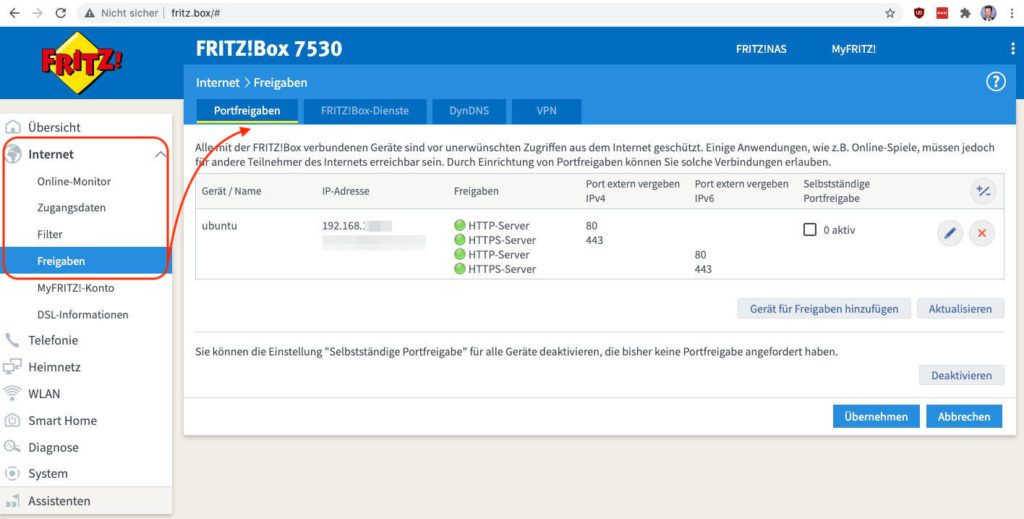1024x519 pixels.
Task: Edit ubuntu port sharing with pencil icon
Action: (x=950, y=233)
